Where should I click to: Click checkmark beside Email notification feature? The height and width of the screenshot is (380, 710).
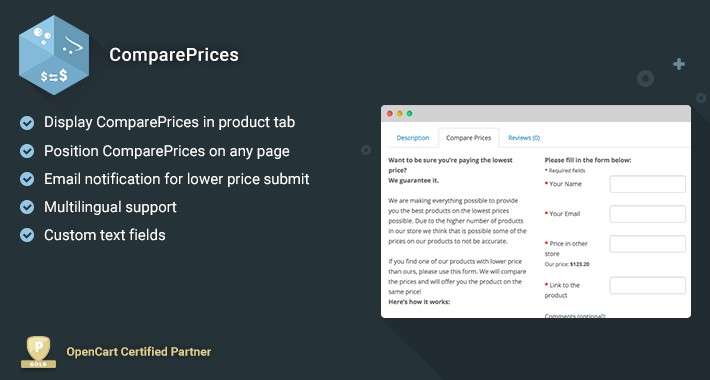tap(27, 179)
